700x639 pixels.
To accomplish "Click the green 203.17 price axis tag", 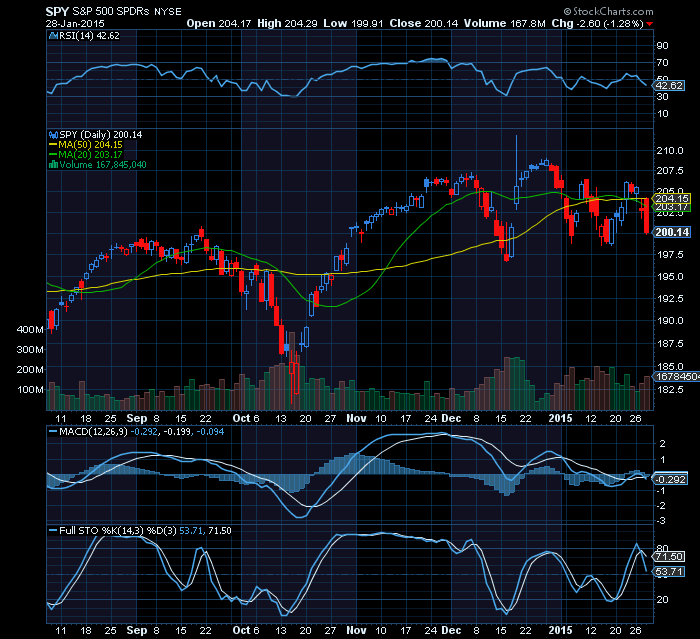I will point(672,207).
